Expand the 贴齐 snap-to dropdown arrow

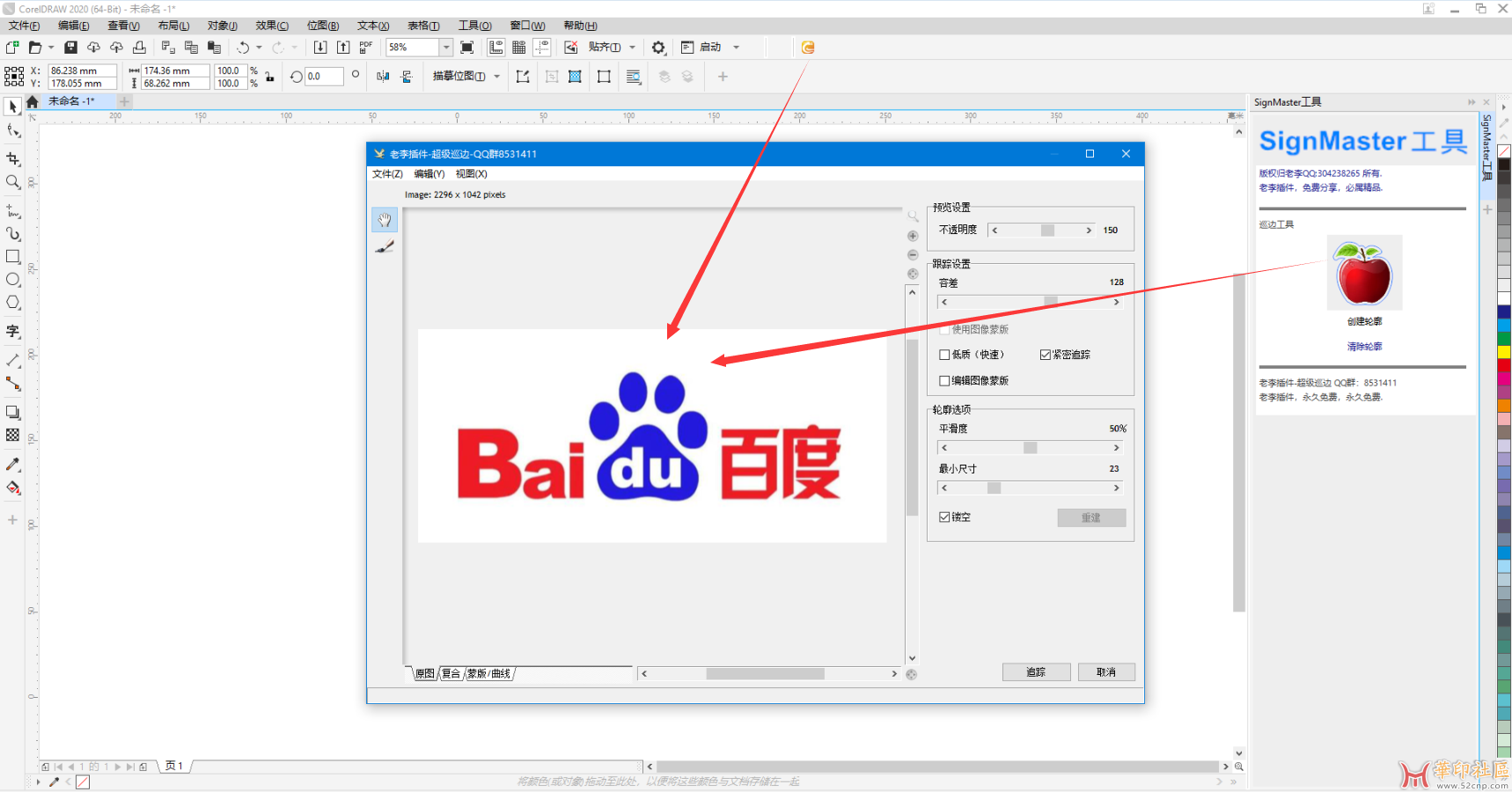tap(632, 48)
